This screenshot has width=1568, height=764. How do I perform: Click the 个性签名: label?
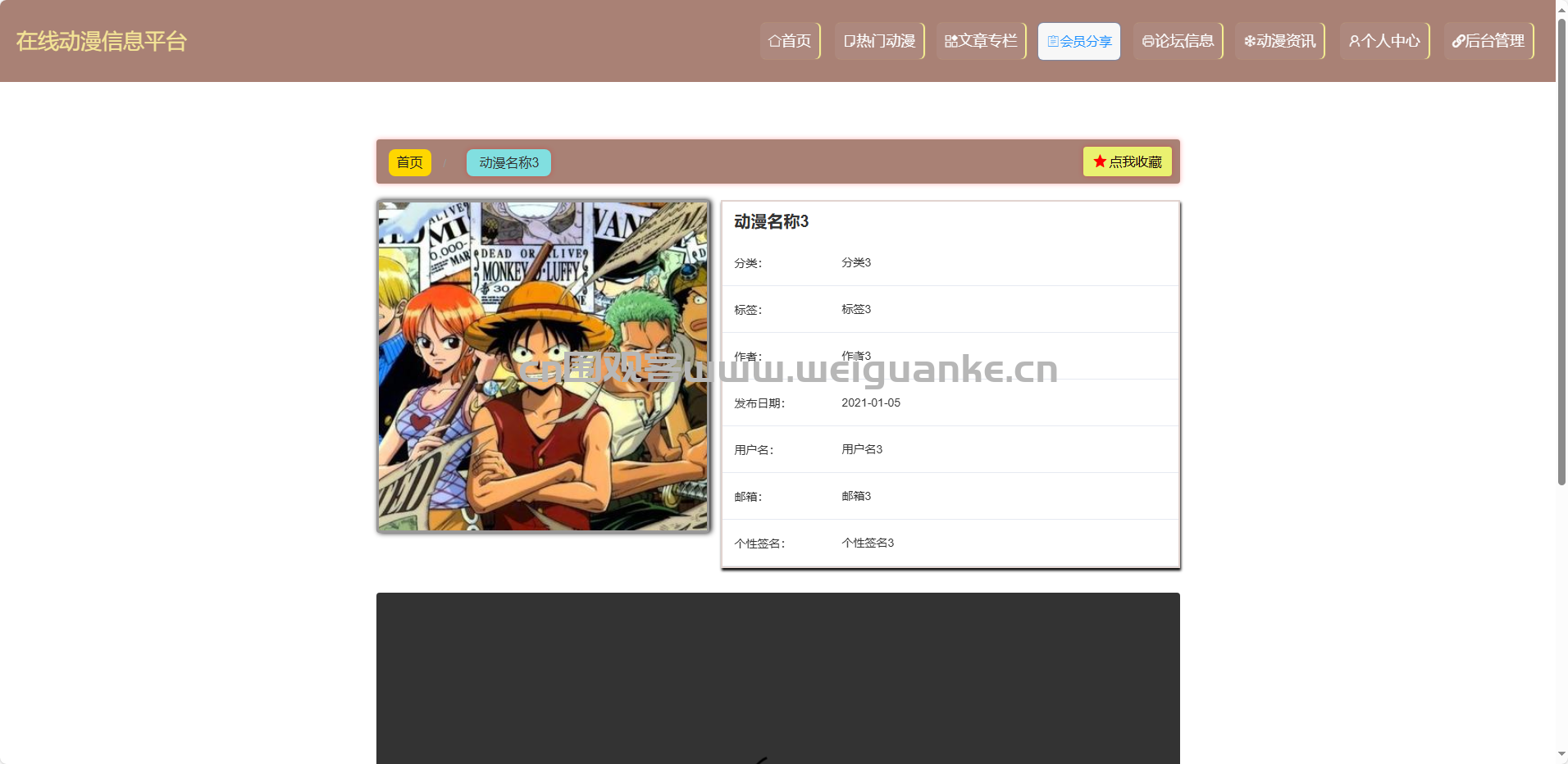pos(759,543)
